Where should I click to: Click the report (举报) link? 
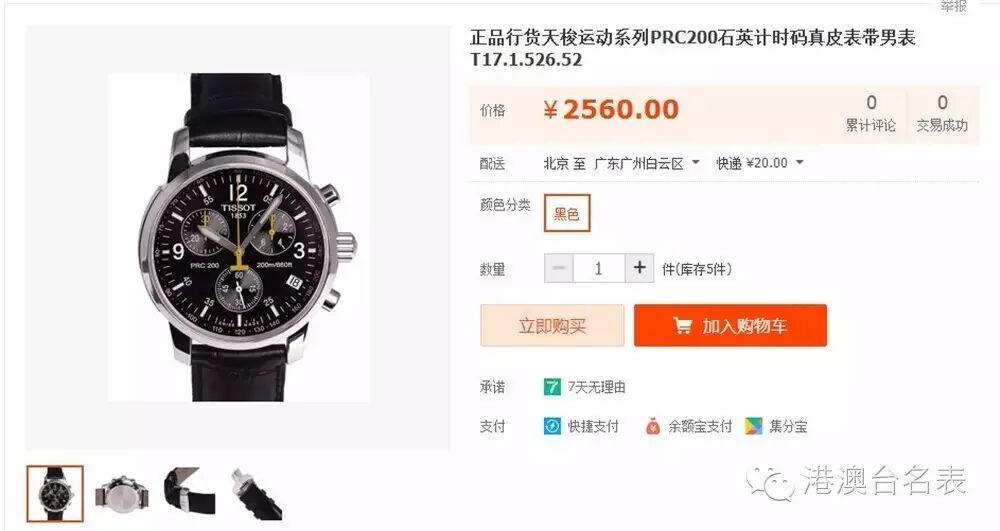tap(954, 6)
